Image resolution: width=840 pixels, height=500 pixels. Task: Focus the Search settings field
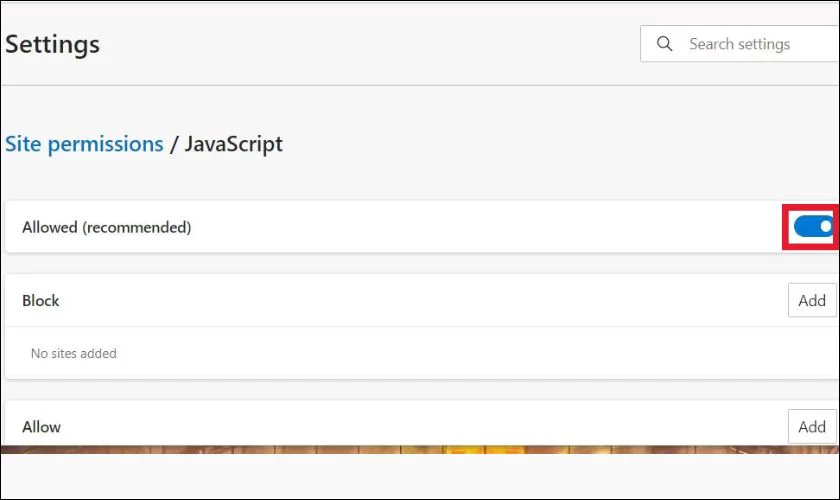pyautogui.click(x=740, y=43)
